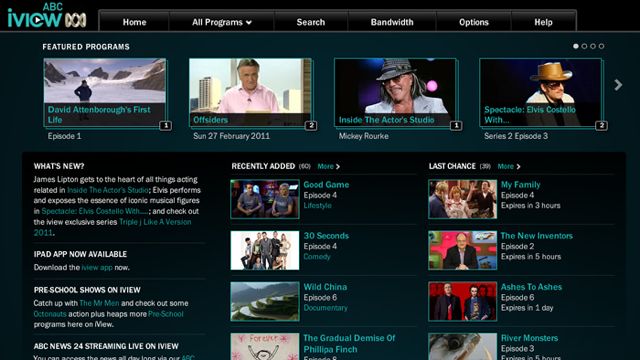Click the Ashes To Ashes title link
This screenshot has width=640, height=360.
point(531,287)
